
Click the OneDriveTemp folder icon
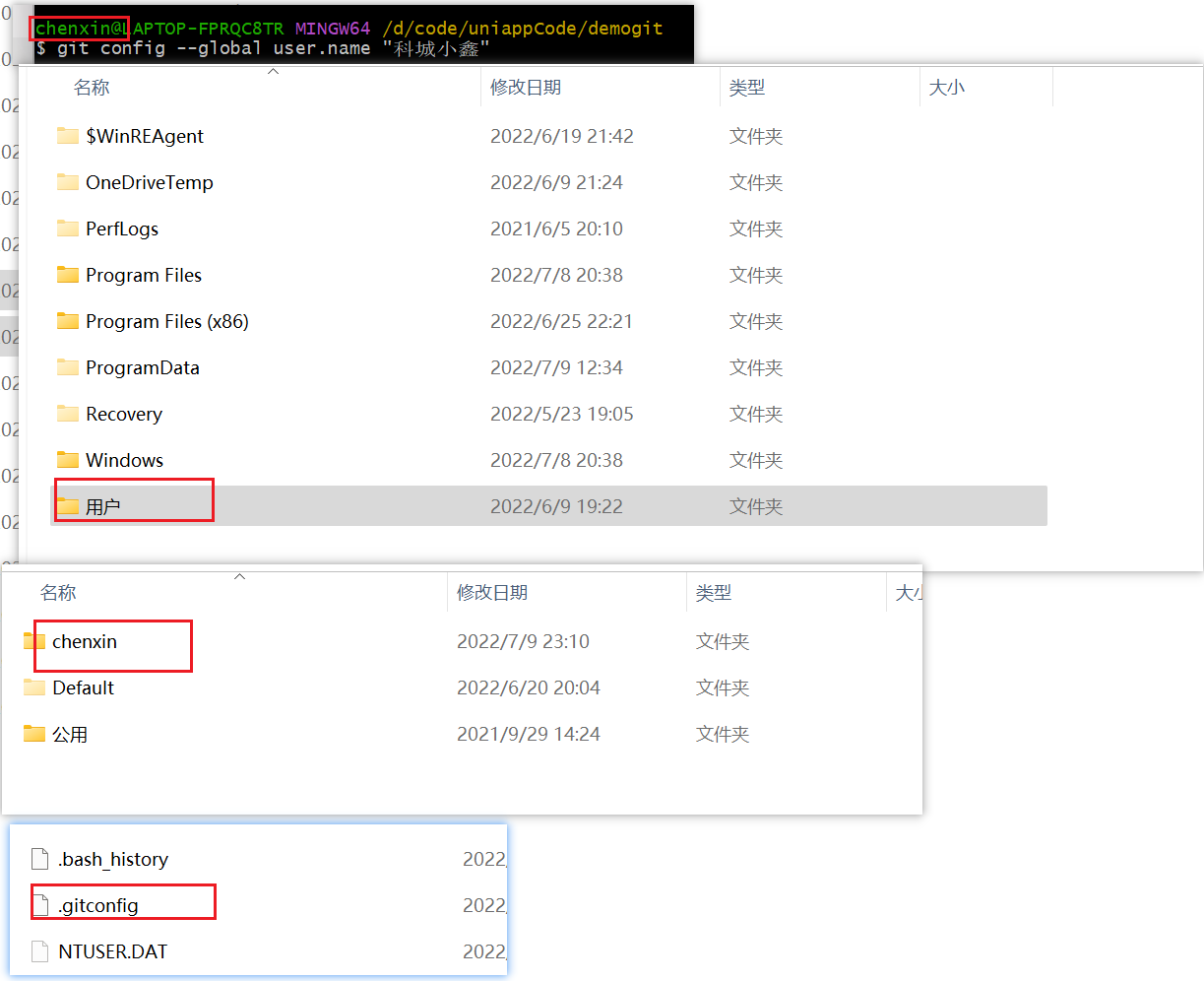(x=68, y=182)
